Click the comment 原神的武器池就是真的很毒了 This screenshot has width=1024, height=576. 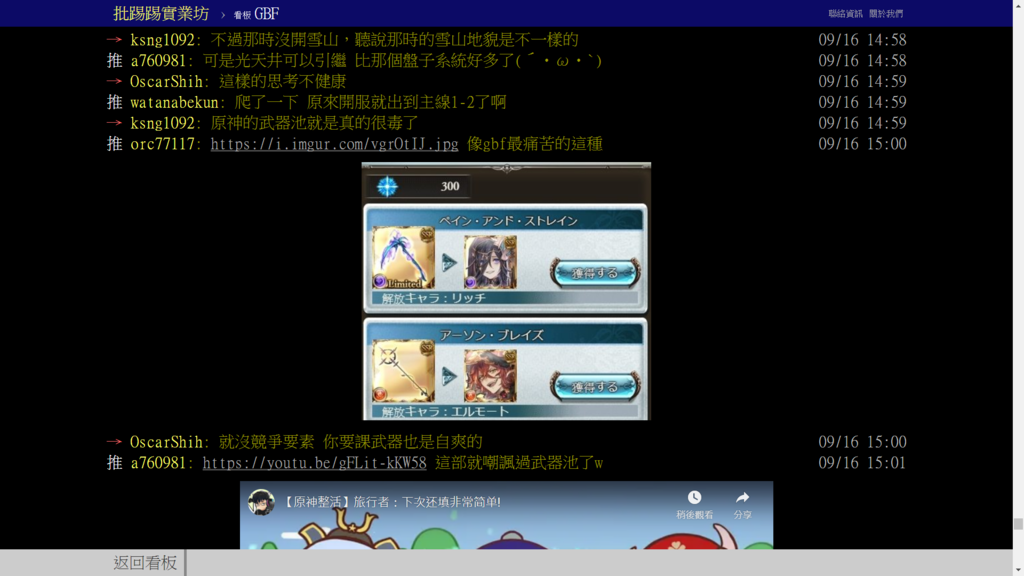point(314,123)
